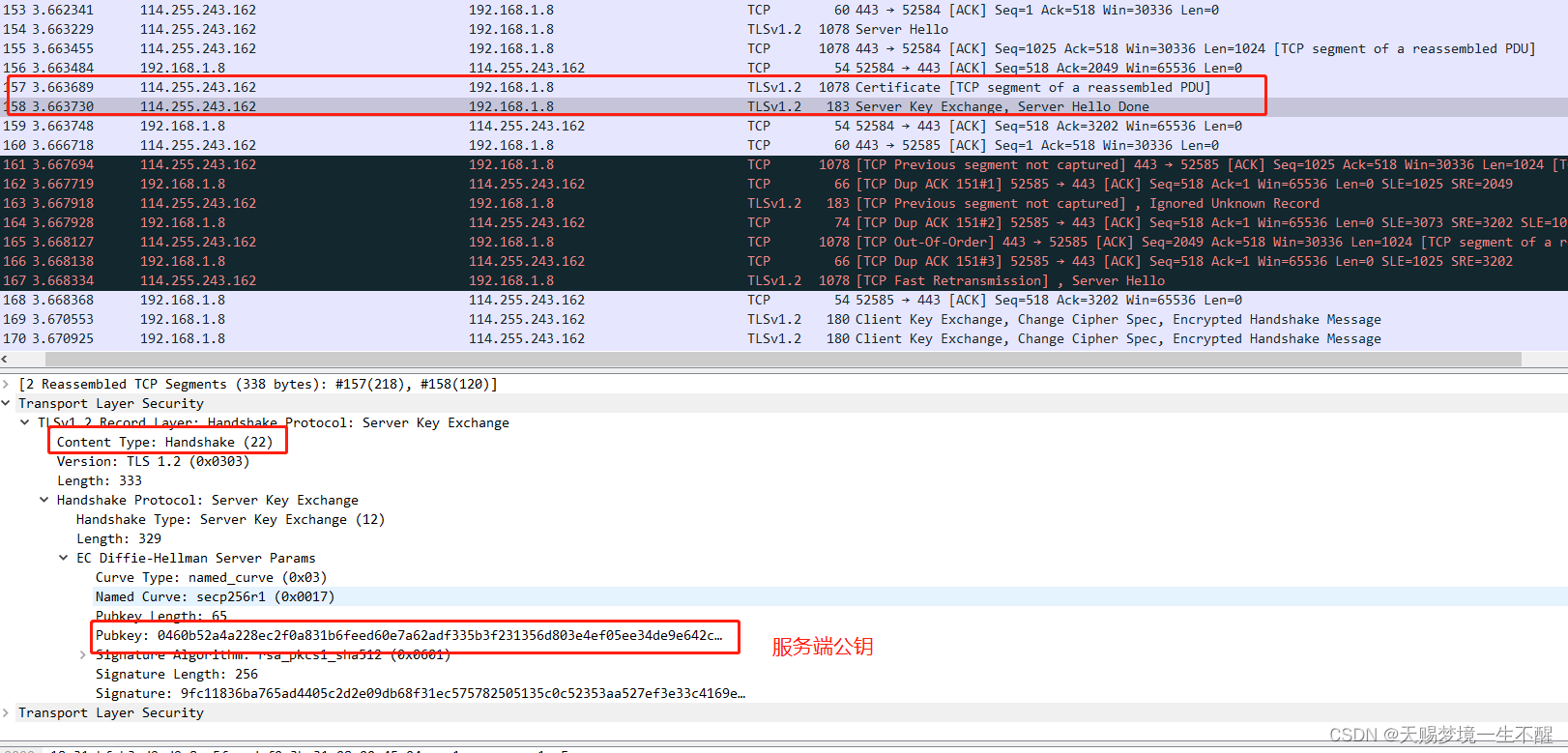The width and height of the screenshot is (1568, 753).
Task: Collapse Handshake Protocol: Server Key Exchange node
Action: pos(44,500)
